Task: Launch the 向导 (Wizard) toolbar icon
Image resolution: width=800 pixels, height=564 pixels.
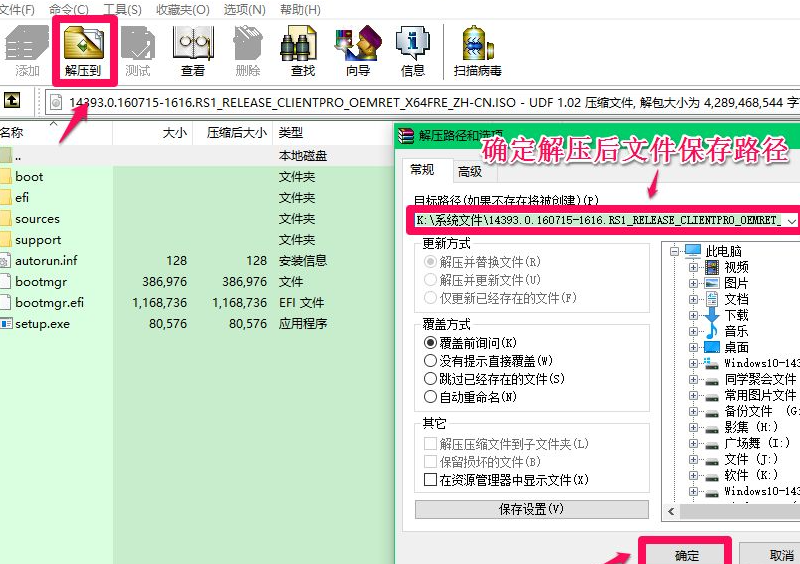Action: (357, 50)
